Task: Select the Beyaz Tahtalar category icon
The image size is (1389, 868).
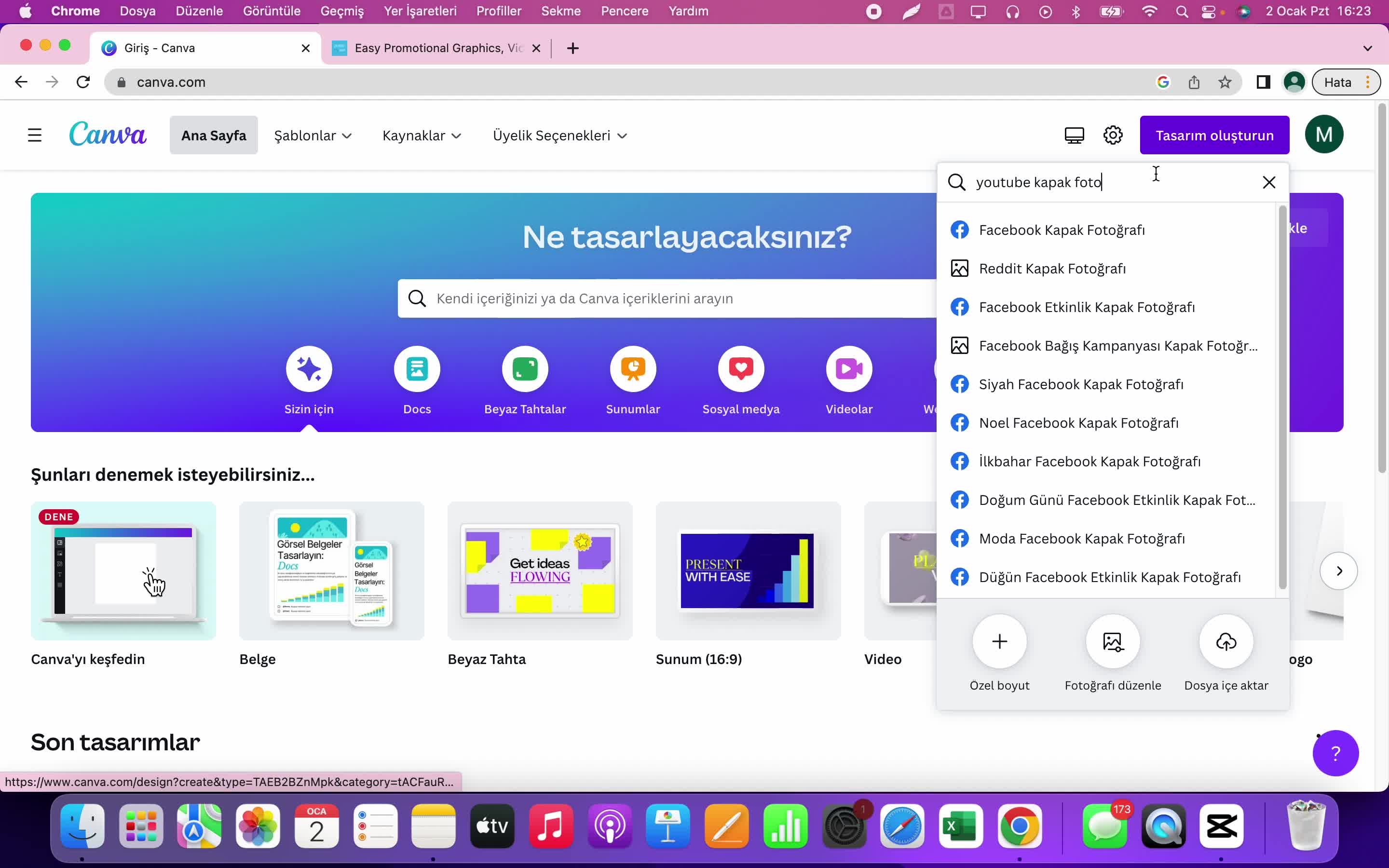Action: 525,368
